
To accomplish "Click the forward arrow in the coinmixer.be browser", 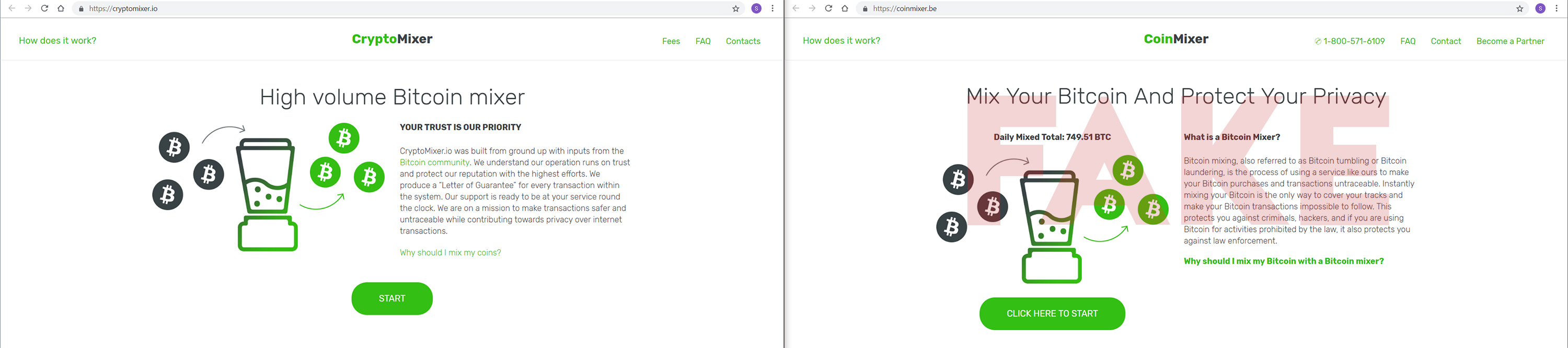I will click(x=812, y=8).
